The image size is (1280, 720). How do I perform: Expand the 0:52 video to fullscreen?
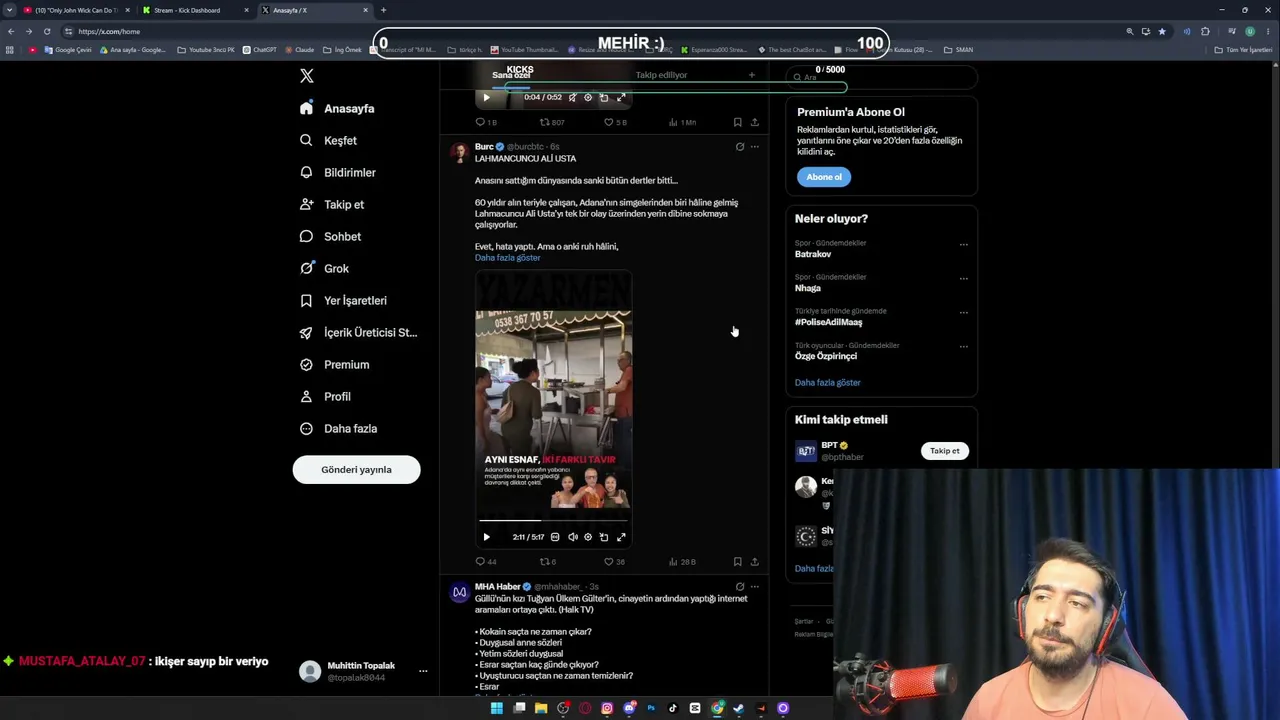621,97
